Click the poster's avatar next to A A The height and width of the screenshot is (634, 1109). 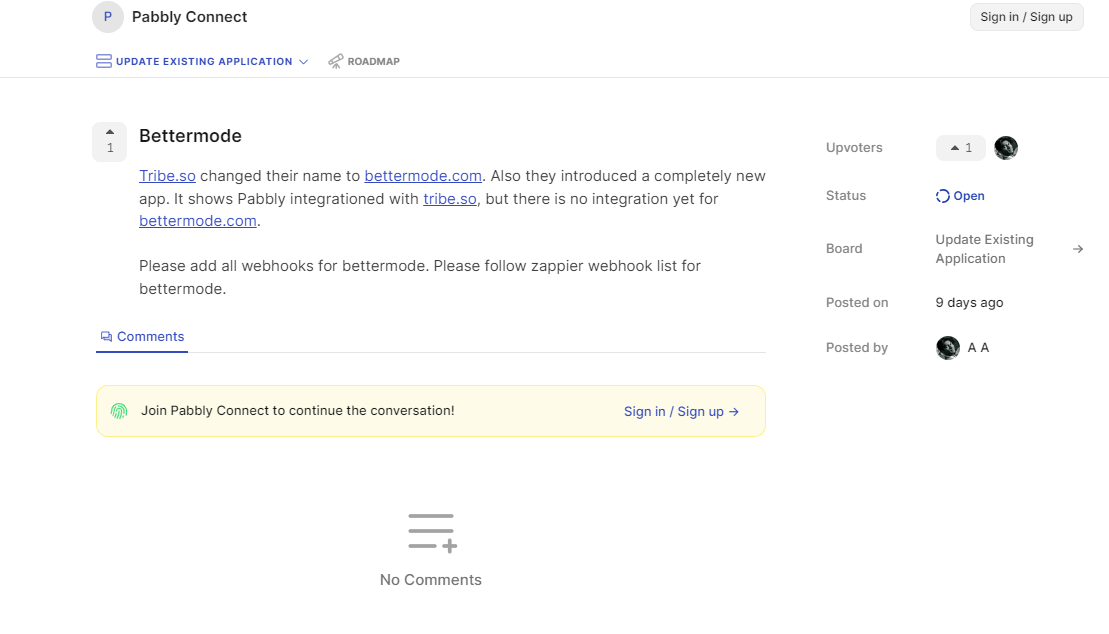[948, 347]
